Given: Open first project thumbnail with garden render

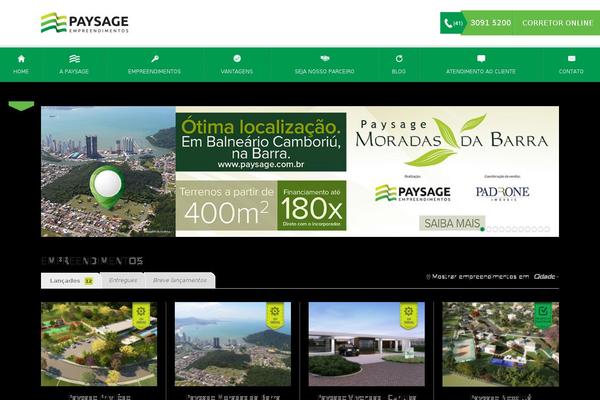Looking at the screenshot, I should [x=99, y=344].
